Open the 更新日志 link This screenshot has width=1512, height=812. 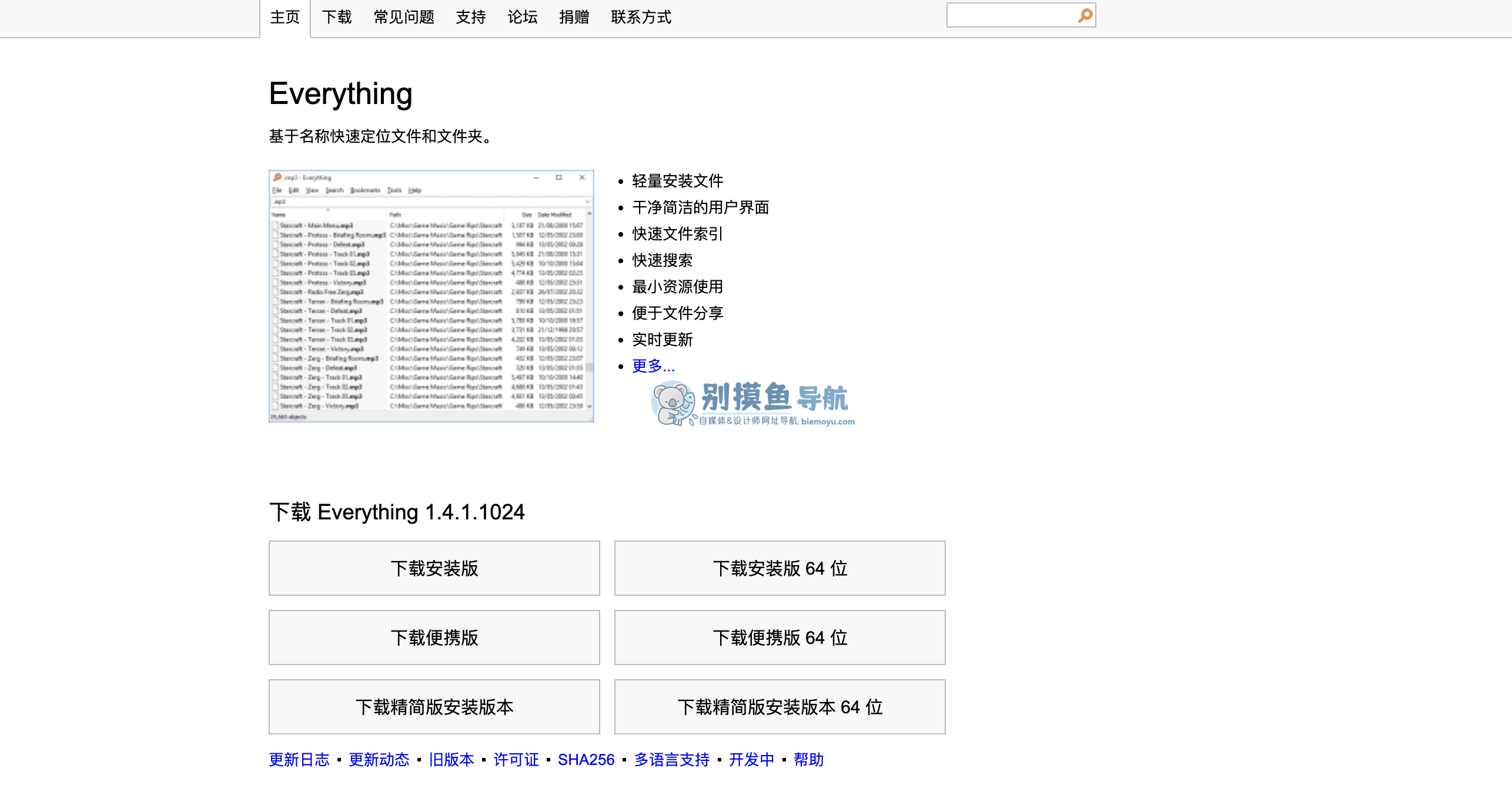point(299,760)
